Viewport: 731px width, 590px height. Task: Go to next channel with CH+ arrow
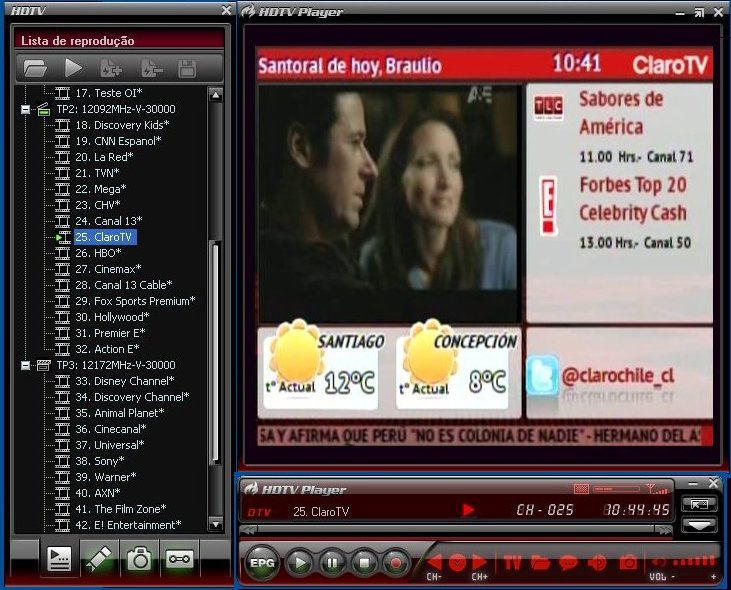click(x=479, y=562)
